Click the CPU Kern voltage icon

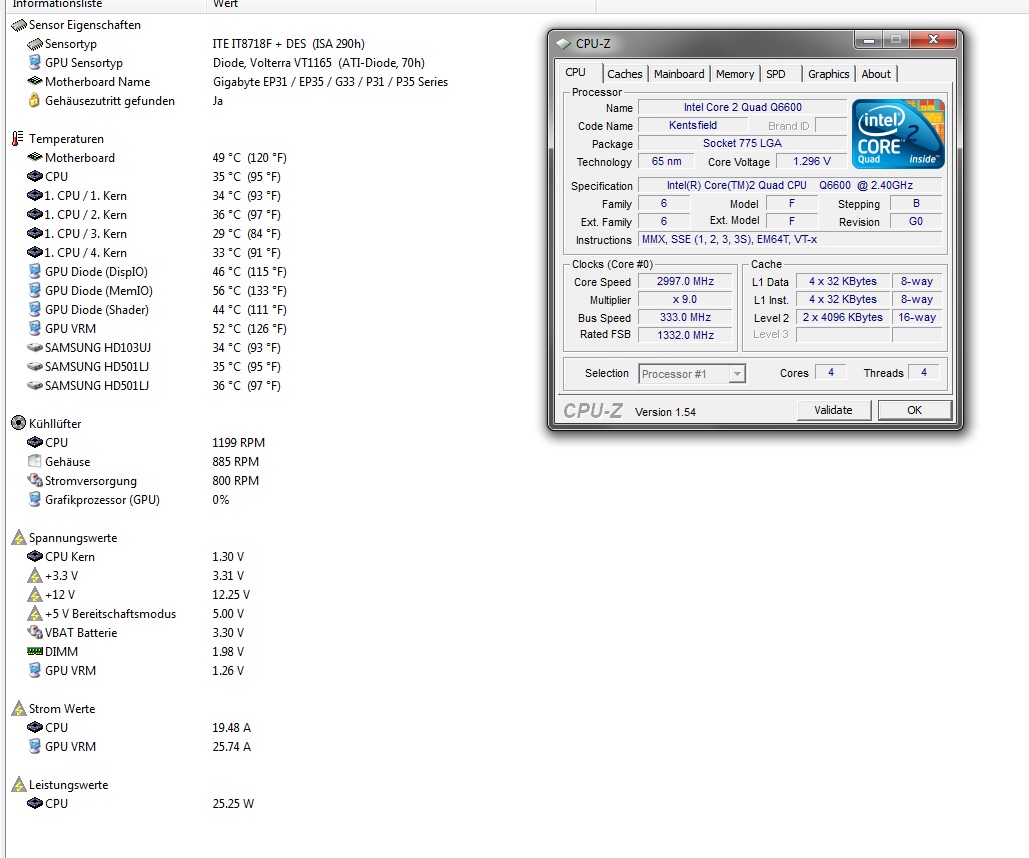[35, 557]
